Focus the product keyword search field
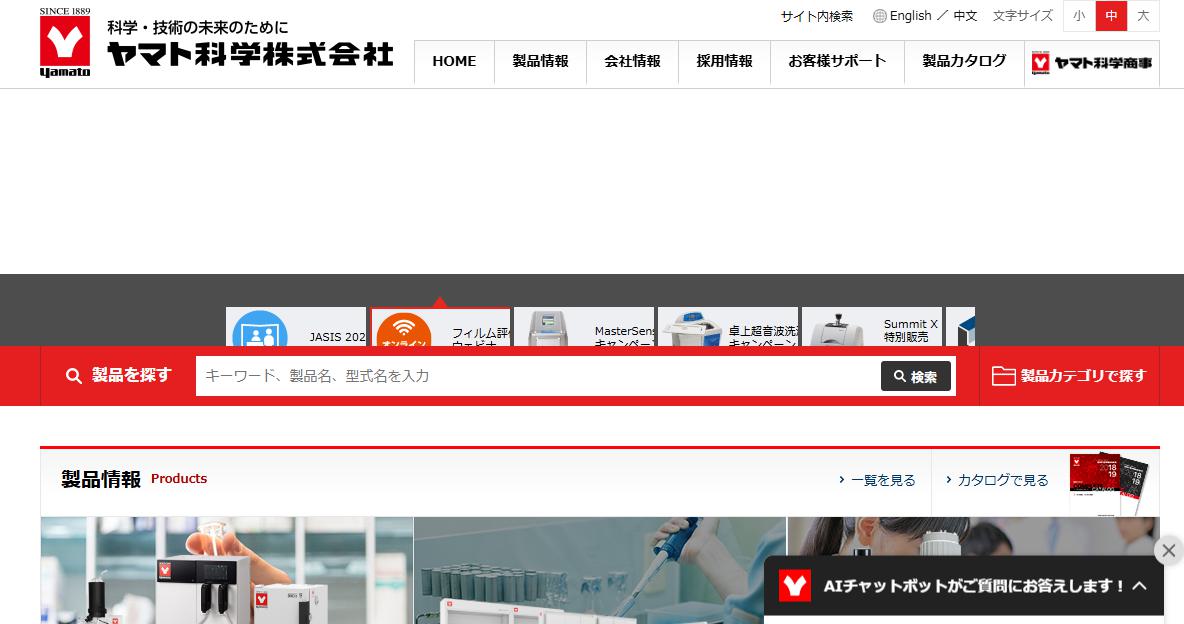The height and width of the screenshot is (624, 1184). [x=538, y=376]
